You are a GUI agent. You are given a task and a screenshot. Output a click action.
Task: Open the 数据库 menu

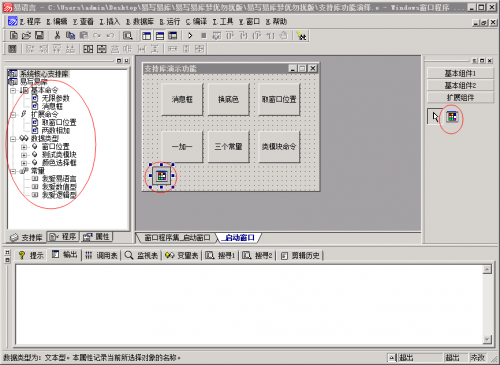pyautogui.click(x=140, y=22)
